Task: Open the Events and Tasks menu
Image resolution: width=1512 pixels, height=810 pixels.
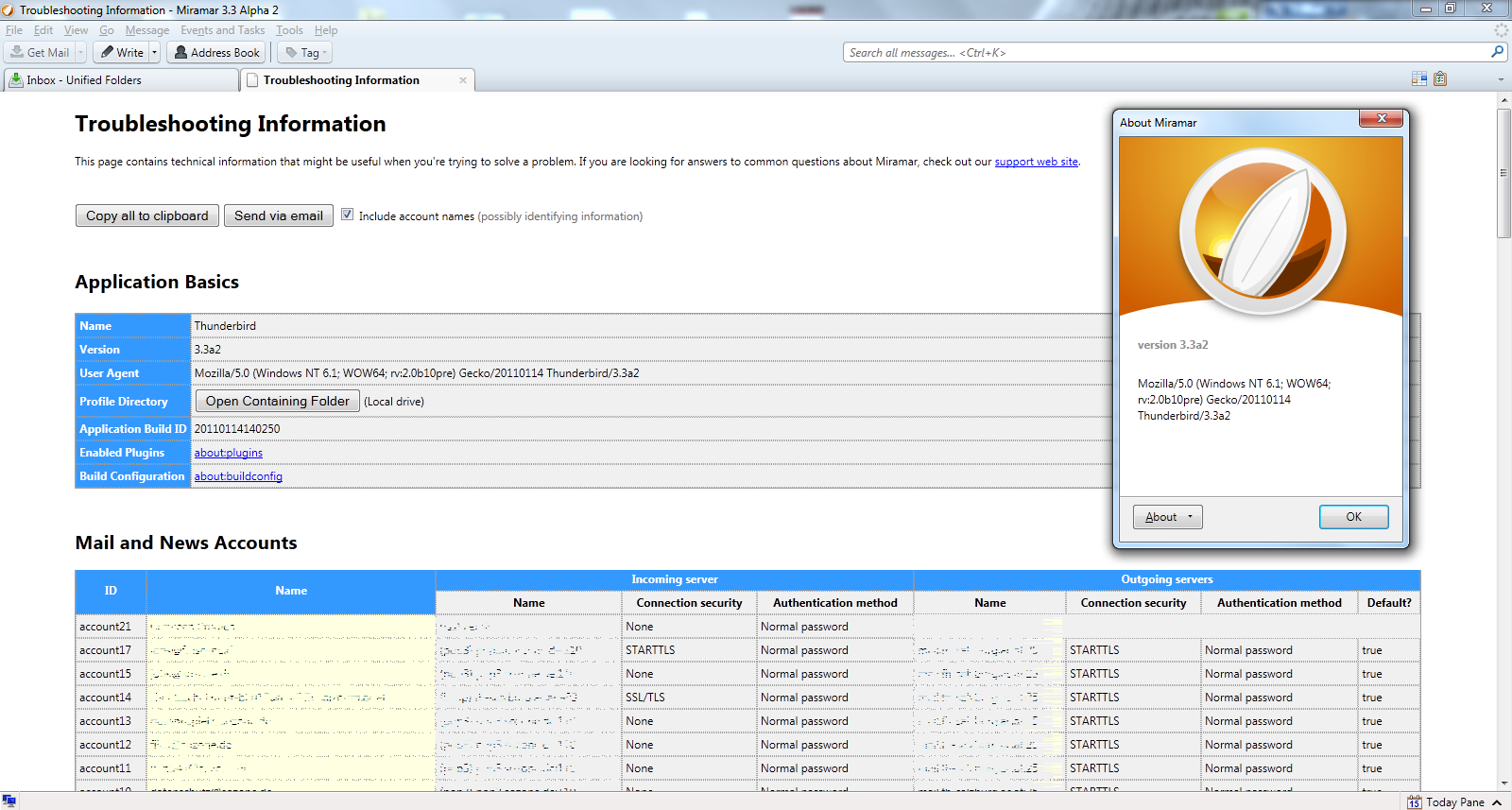Action: [x=223, y=30]
